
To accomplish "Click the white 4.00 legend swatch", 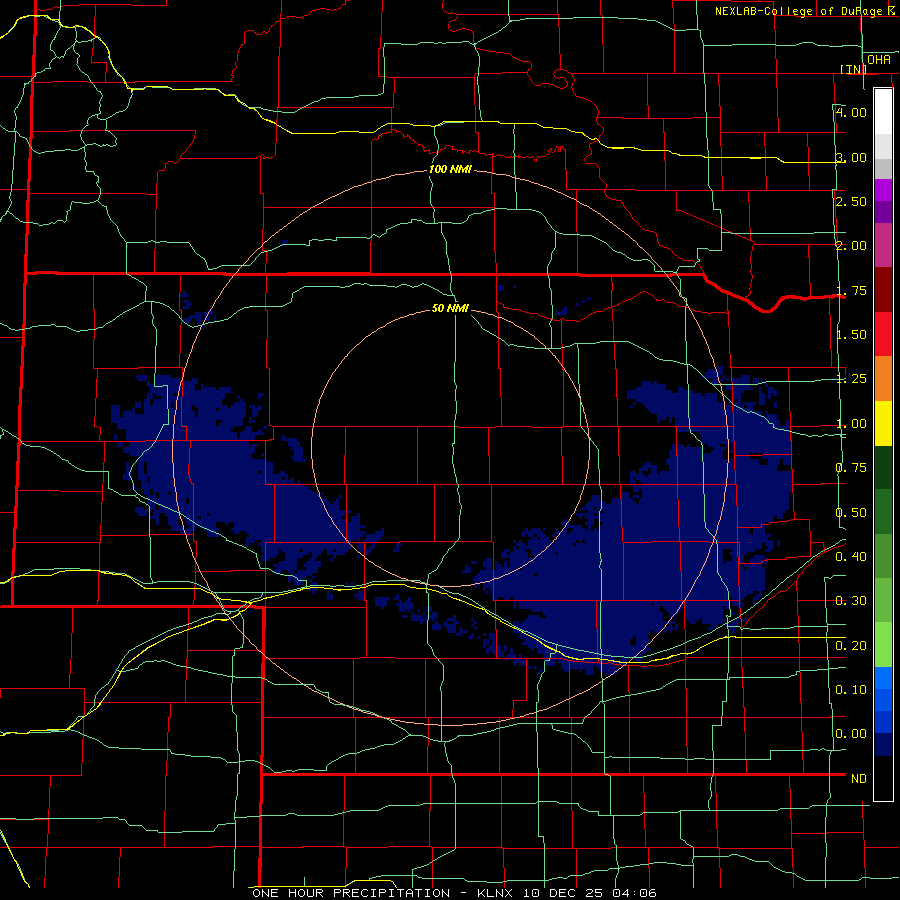I will tap(883, 112).
